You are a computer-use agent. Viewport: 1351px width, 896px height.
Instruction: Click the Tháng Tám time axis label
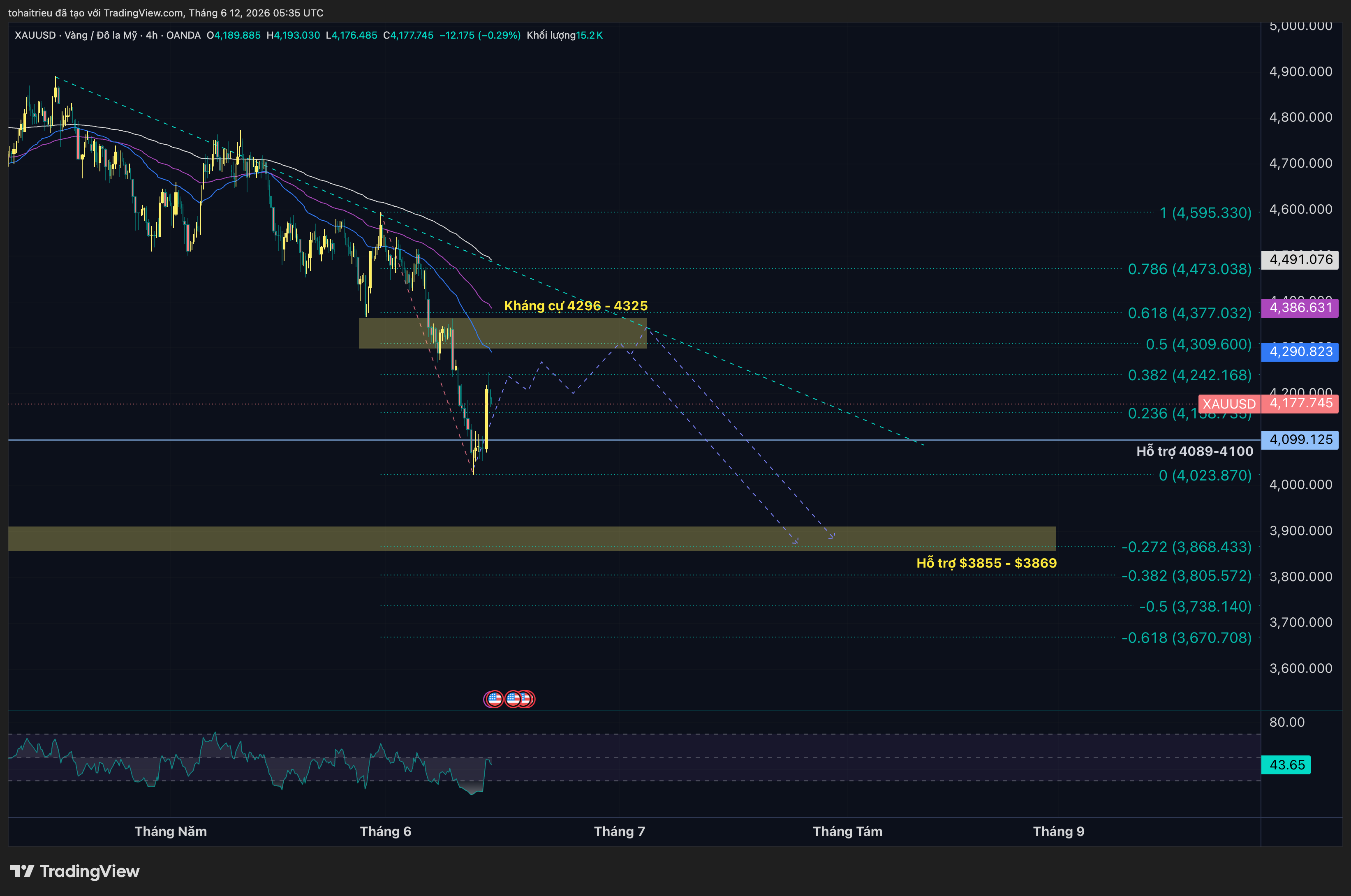pos(847,831)
